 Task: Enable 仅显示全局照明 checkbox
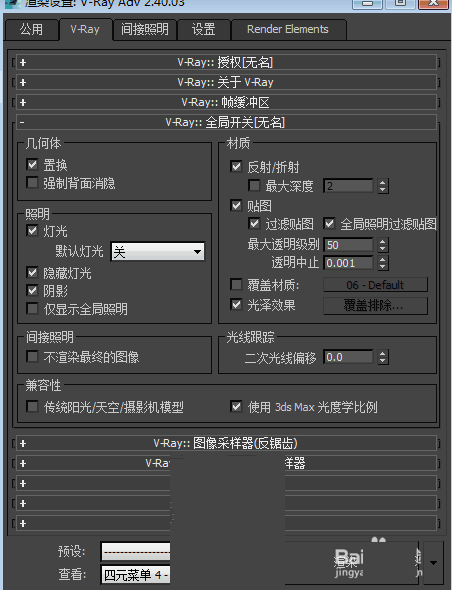[x=32, y=309]
